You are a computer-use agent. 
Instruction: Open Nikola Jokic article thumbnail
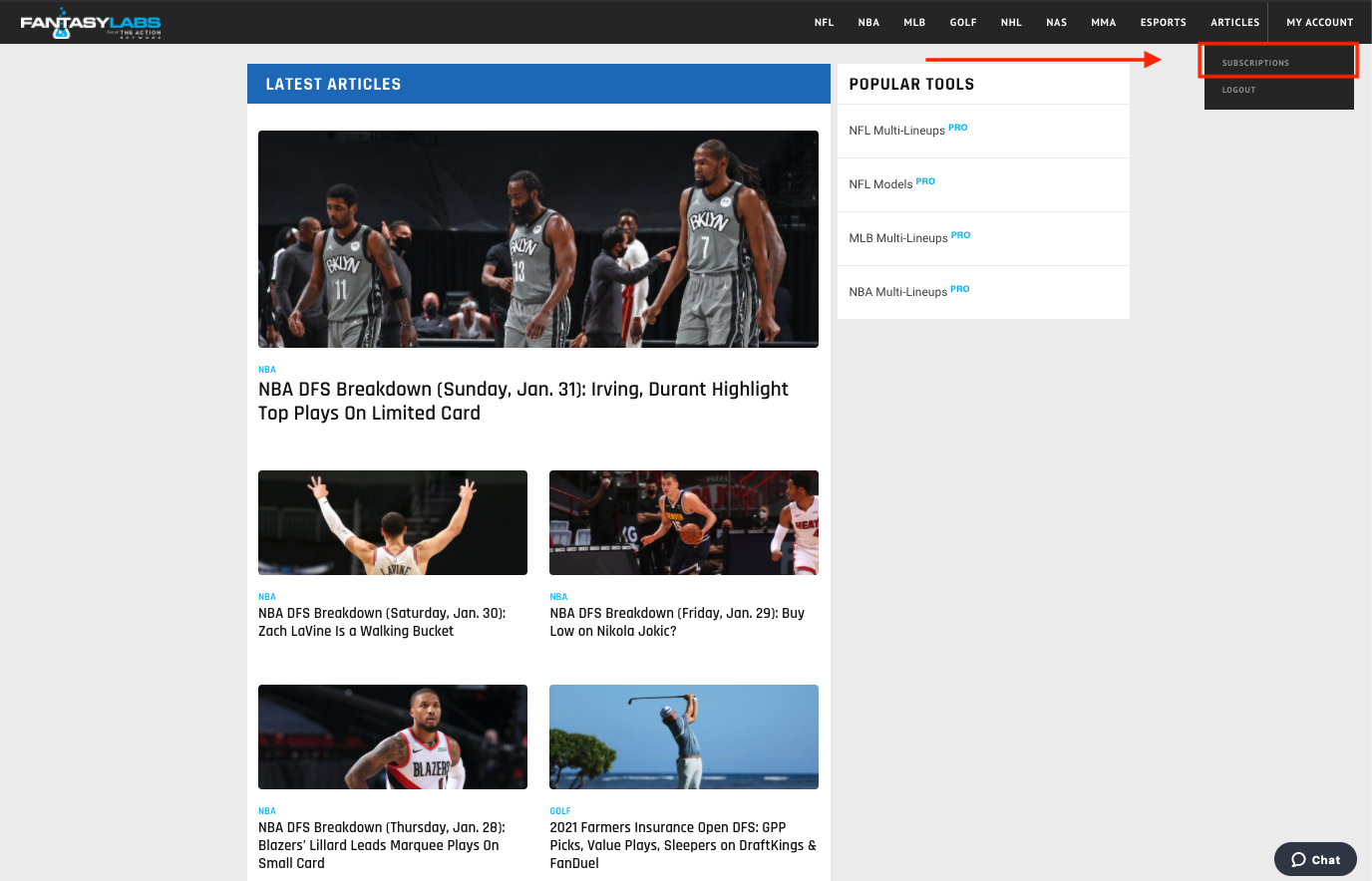(684, 522)
